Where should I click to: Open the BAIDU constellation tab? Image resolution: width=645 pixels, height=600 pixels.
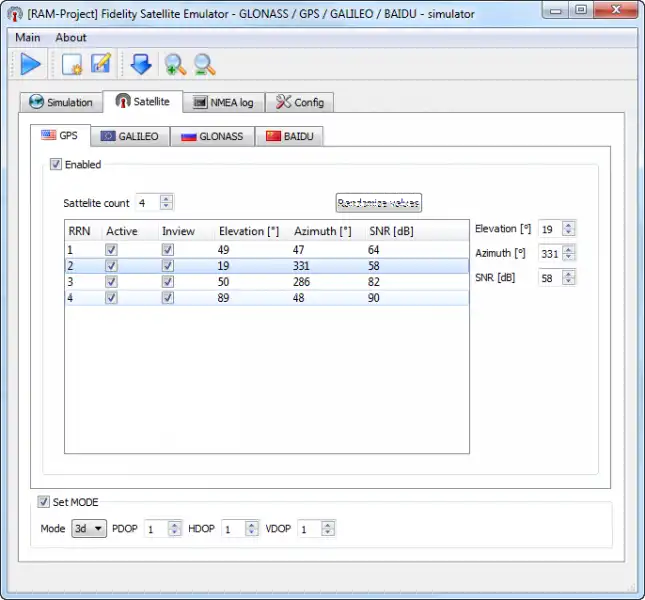click(x=289, y=136)
